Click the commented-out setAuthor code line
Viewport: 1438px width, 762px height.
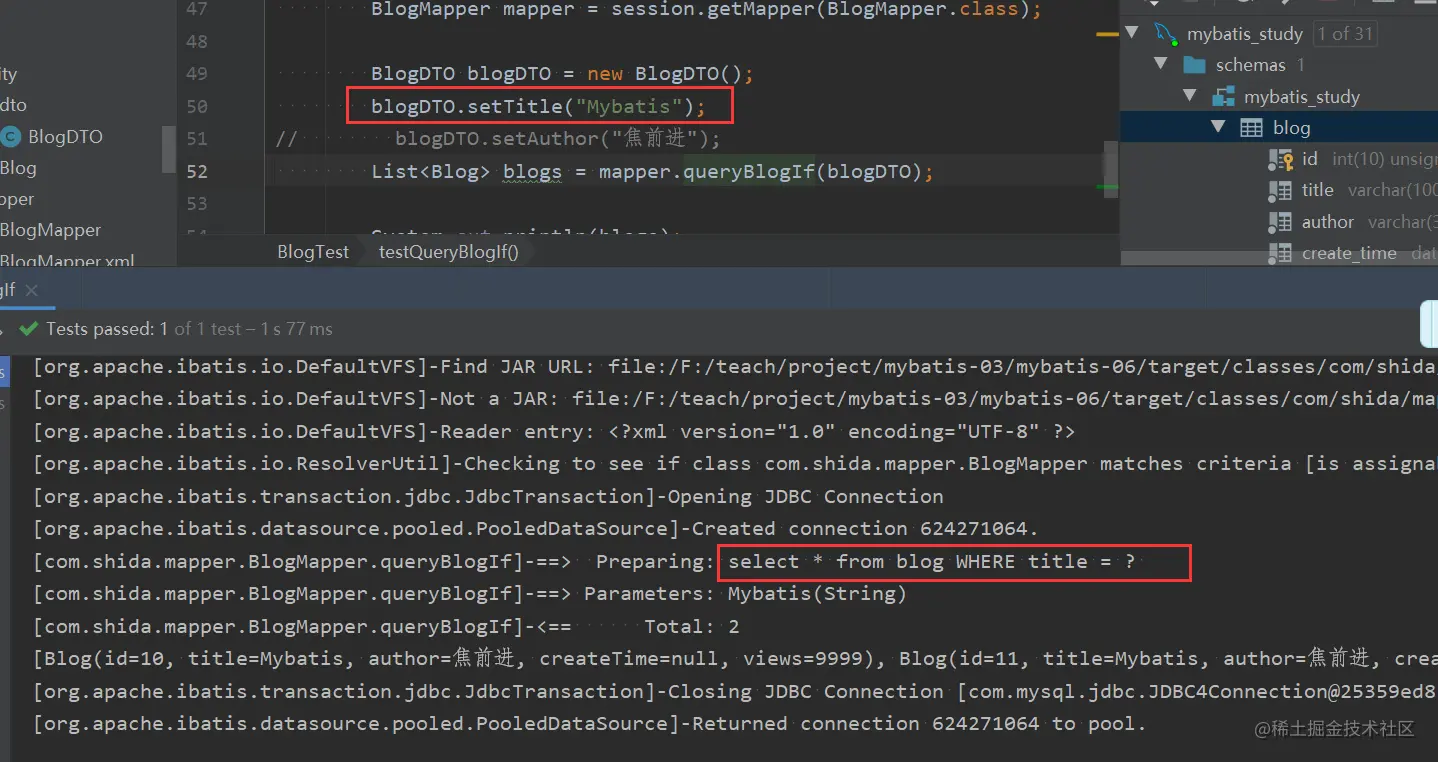point(498,139)
